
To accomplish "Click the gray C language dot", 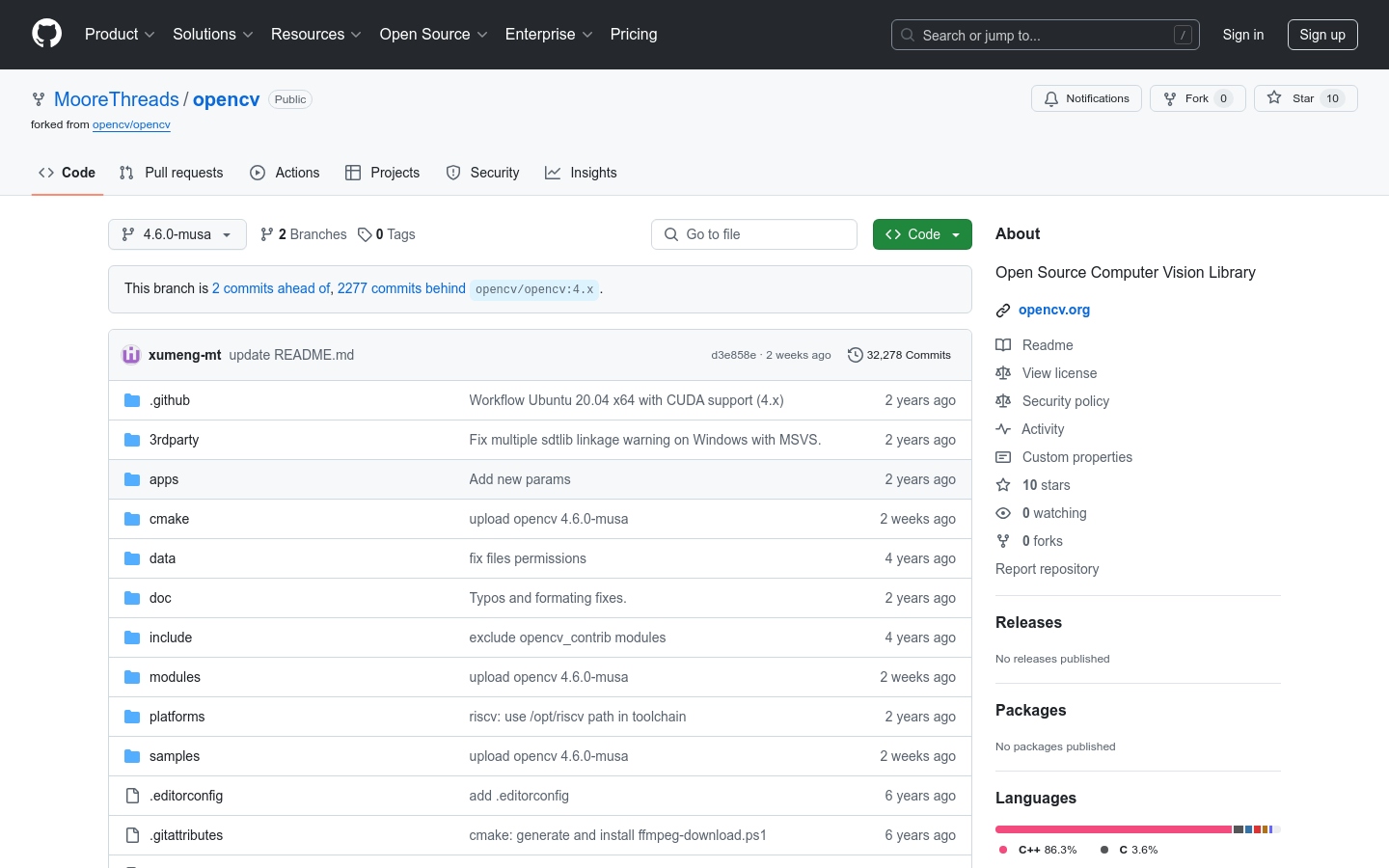I will (1103, 850).
